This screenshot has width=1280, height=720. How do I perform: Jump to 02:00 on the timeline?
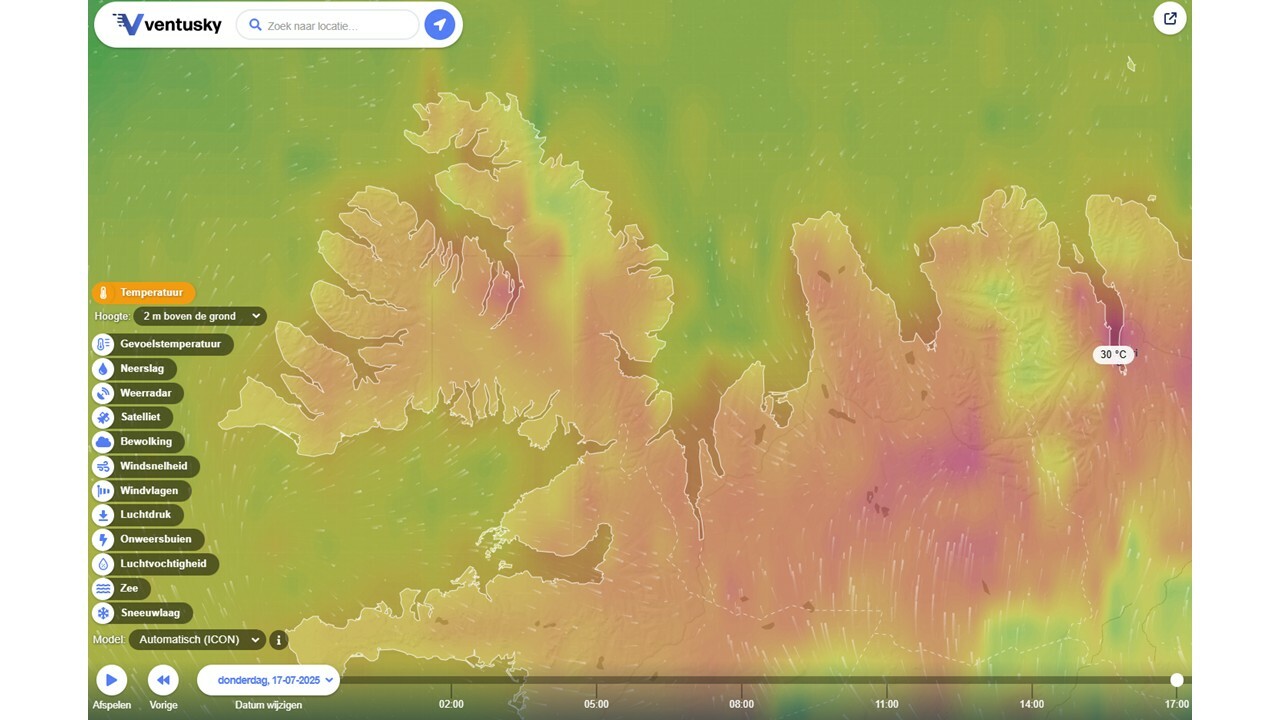coord(451,704)
